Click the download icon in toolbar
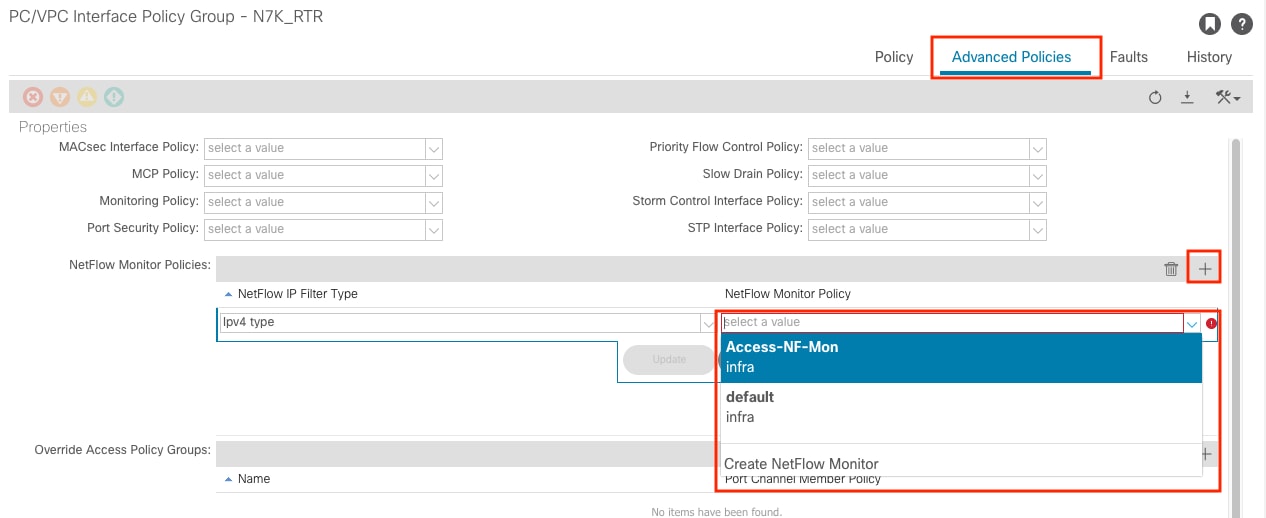Image resolution: width=1266 pixels, height=518 pixels. [x=1188, y=97]
